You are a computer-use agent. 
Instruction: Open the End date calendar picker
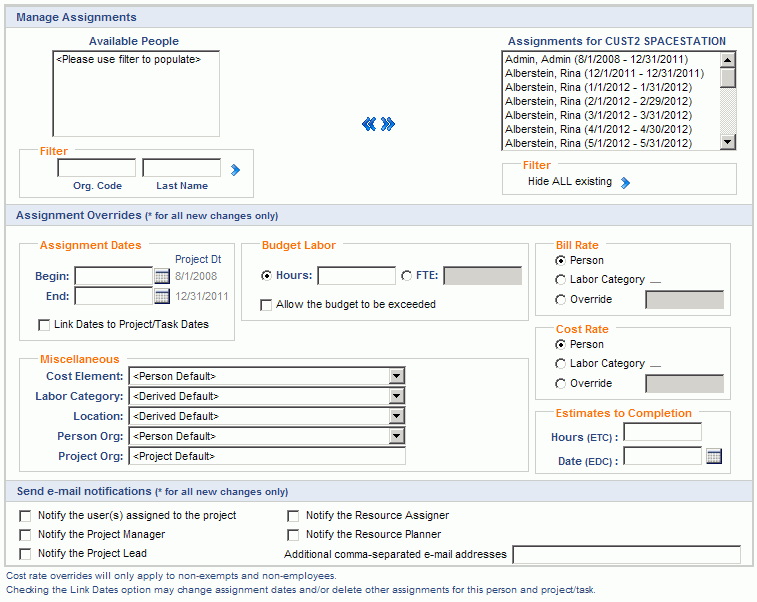tap(162, 296)
